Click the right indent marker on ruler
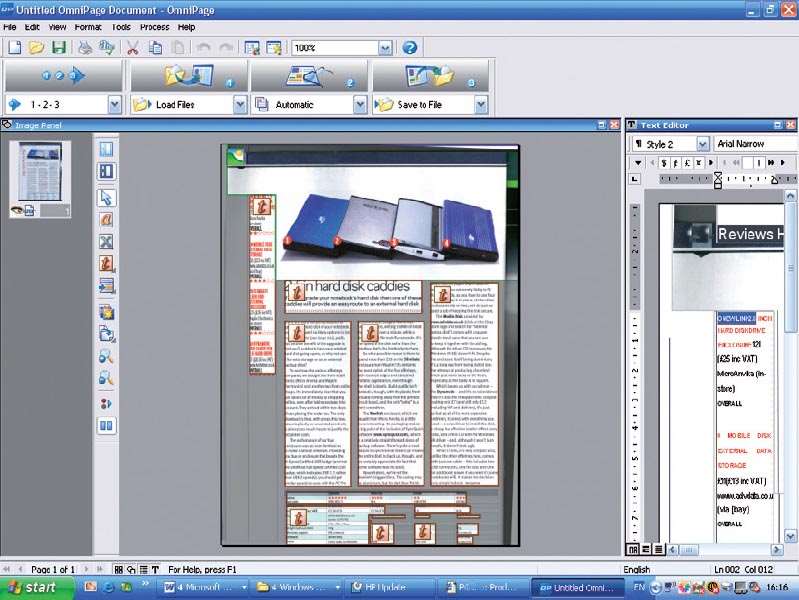 pos(775,179)
